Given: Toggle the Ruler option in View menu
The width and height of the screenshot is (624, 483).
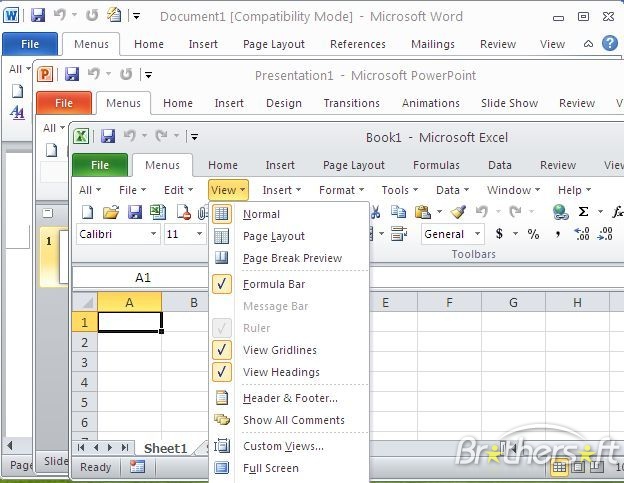Looking at the screenshot, I should pos(256,328).
